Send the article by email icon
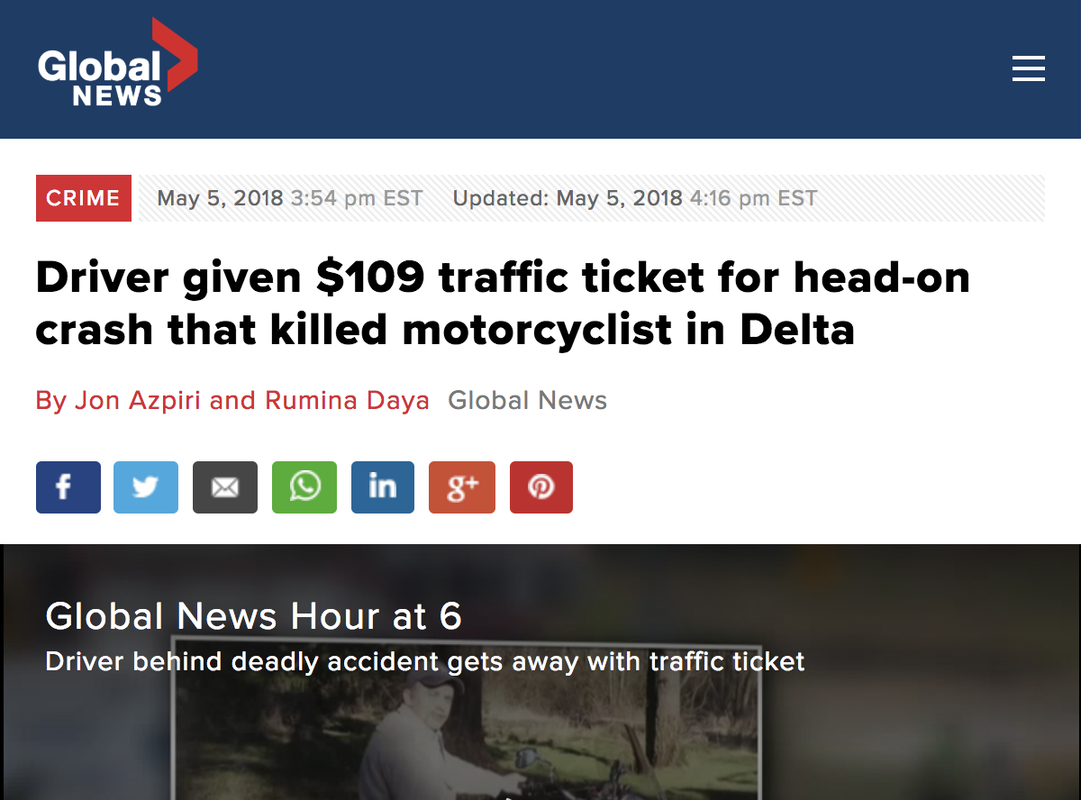 coord(225,487)
